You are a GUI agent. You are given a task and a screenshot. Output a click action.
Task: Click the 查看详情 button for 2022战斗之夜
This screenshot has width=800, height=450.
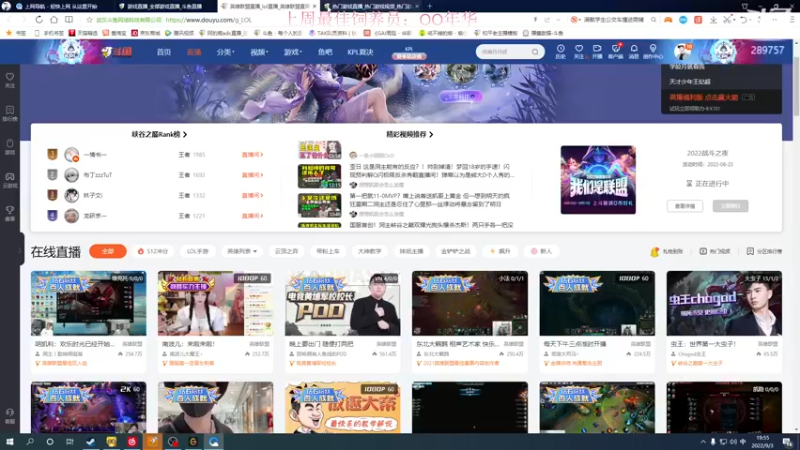[x=685, y=206]
